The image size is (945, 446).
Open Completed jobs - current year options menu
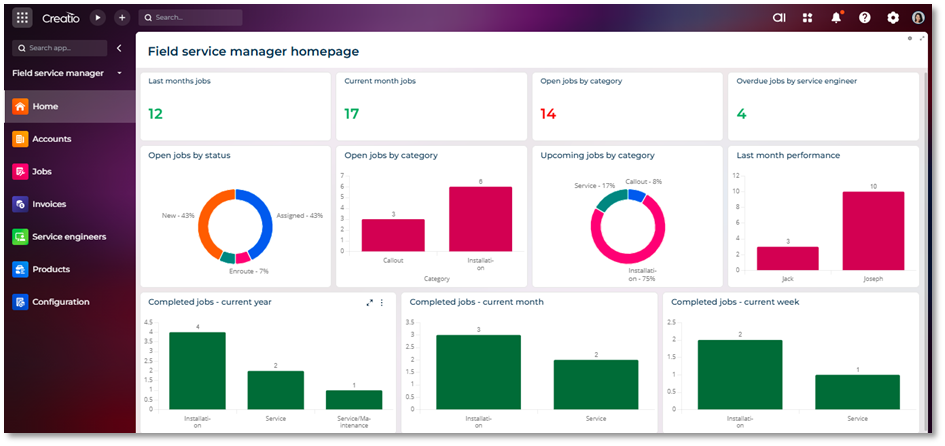point(381,302)
